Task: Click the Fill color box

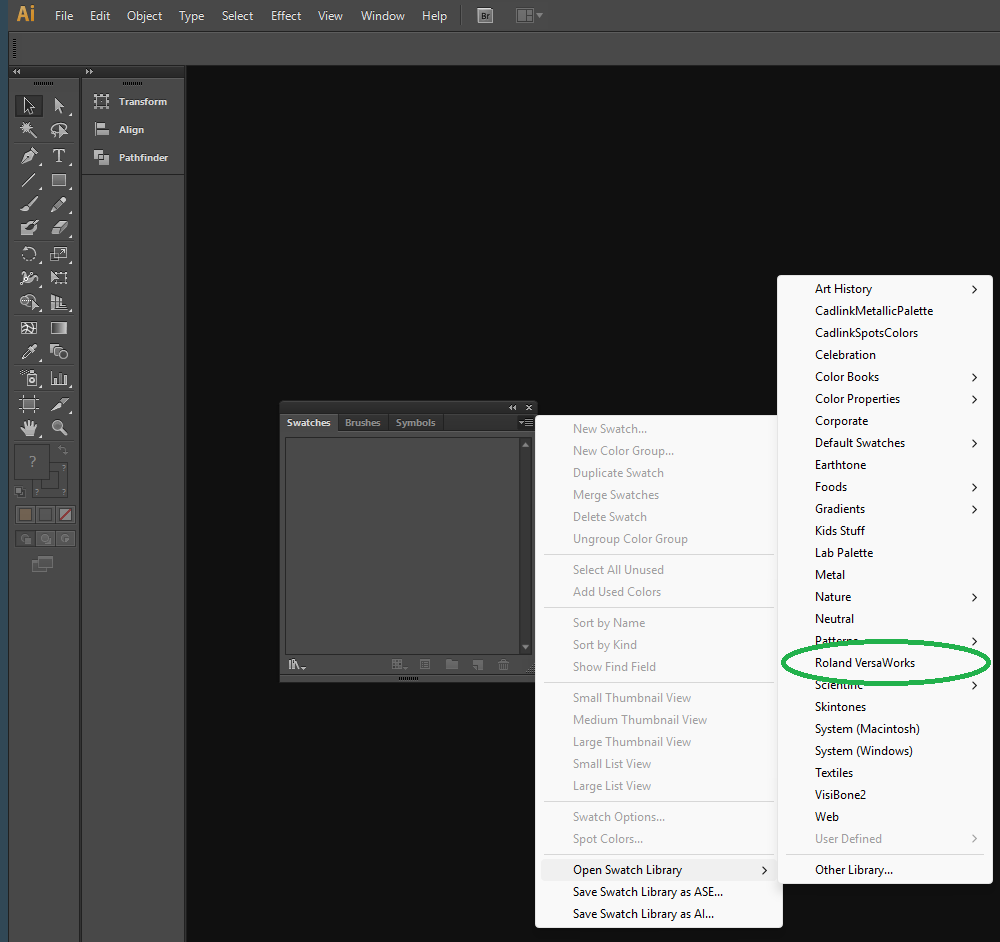Action: [31, 462]
